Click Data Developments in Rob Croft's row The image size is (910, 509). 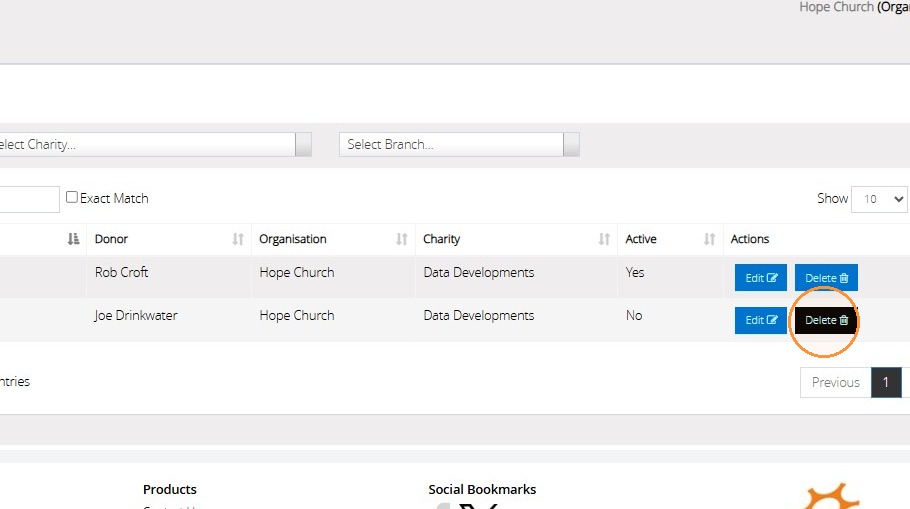tap(479, 272)
